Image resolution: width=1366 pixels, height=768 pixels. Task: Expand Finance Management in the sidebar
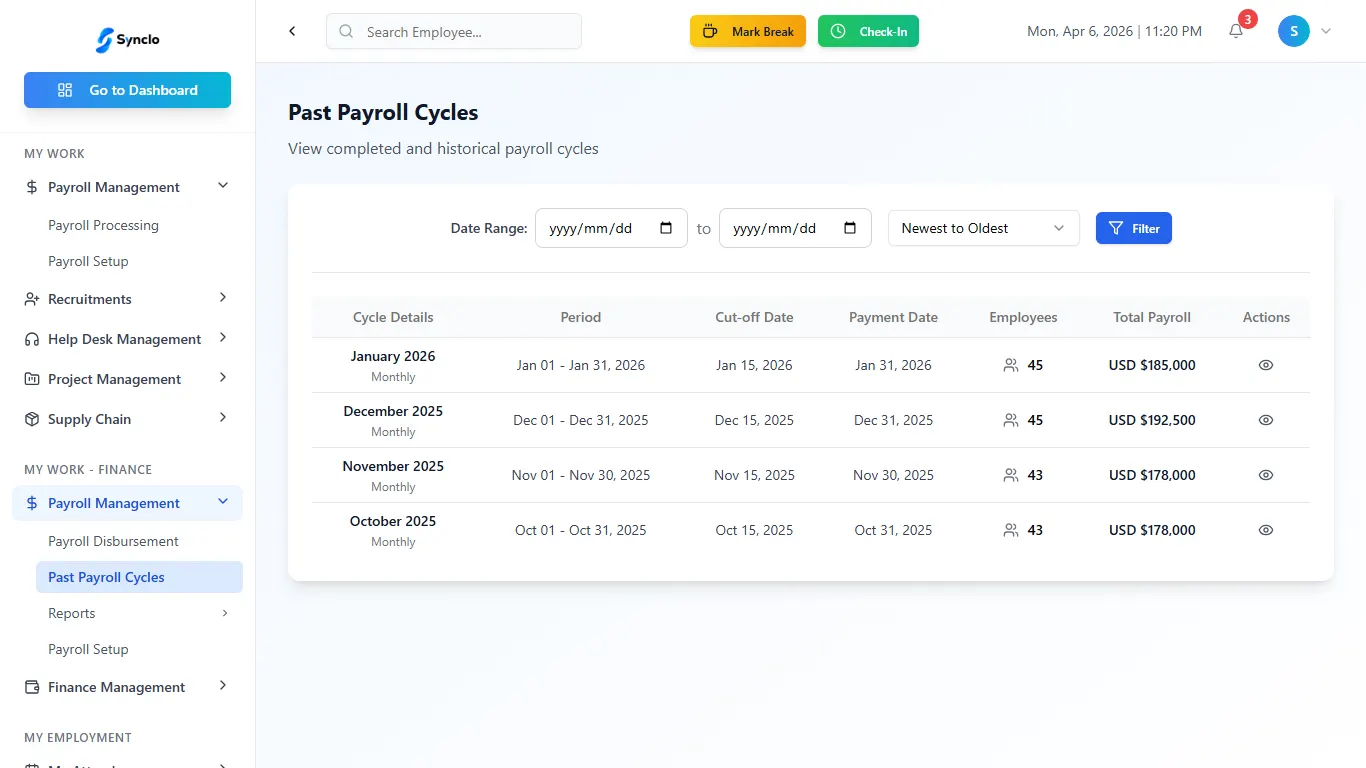tap(127, 687)
